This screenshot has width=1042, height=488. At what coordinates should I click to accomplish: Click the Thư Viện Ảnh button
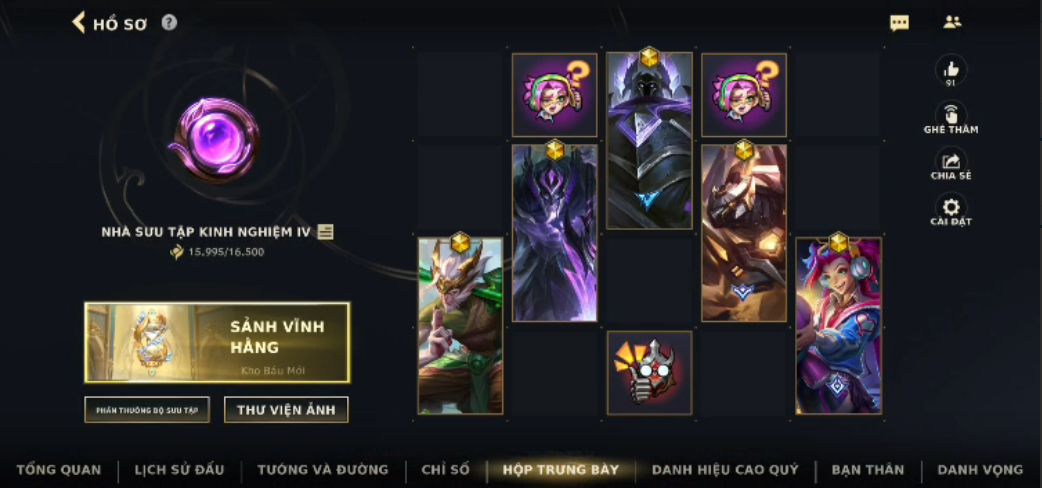coord(286,410)
